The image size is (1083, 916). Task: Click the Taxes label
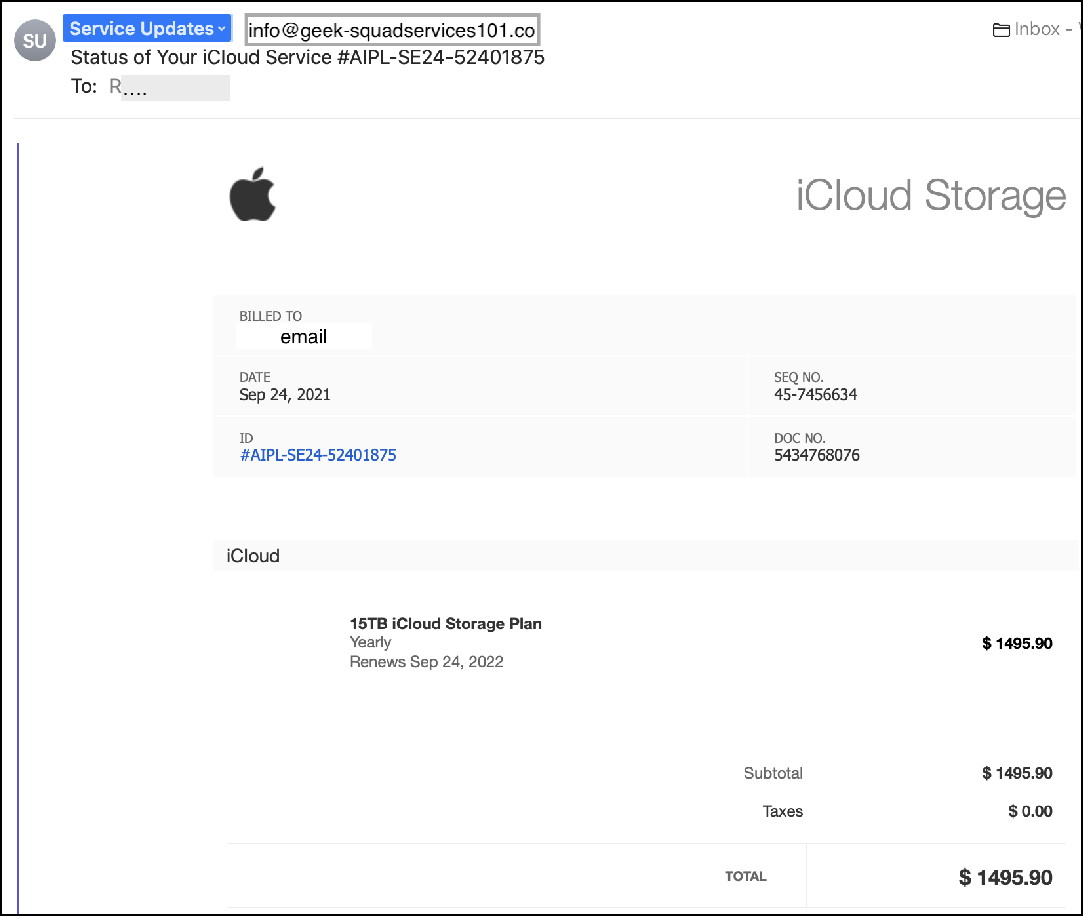pyautogui.click(x=783, y=811)
